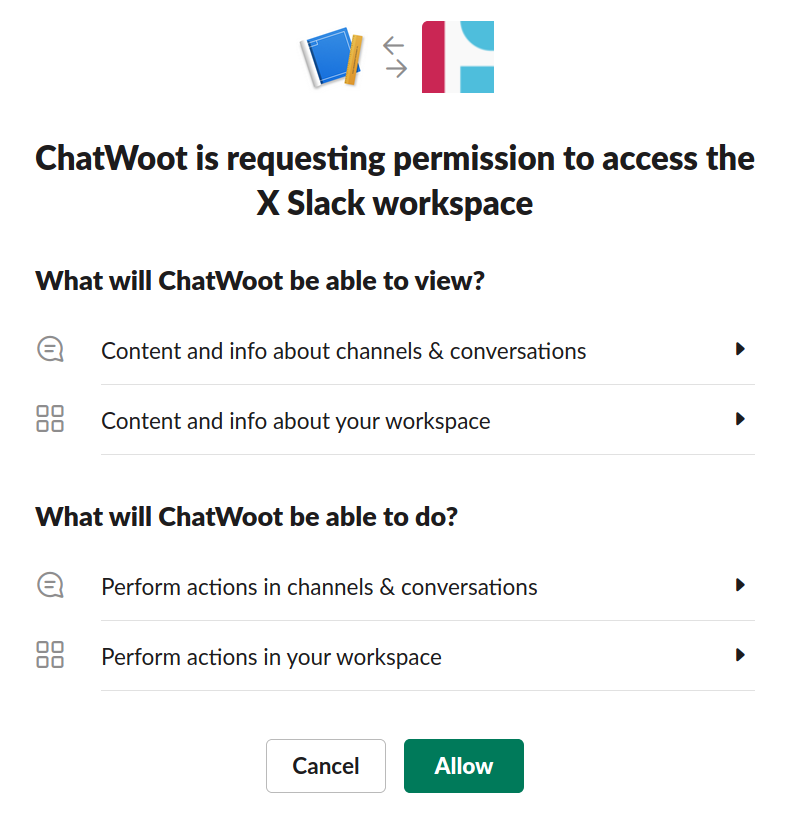799x818 pixels.
Task: Click the left-pointing arrow above the Slack logo
Action: click(392, 44)
